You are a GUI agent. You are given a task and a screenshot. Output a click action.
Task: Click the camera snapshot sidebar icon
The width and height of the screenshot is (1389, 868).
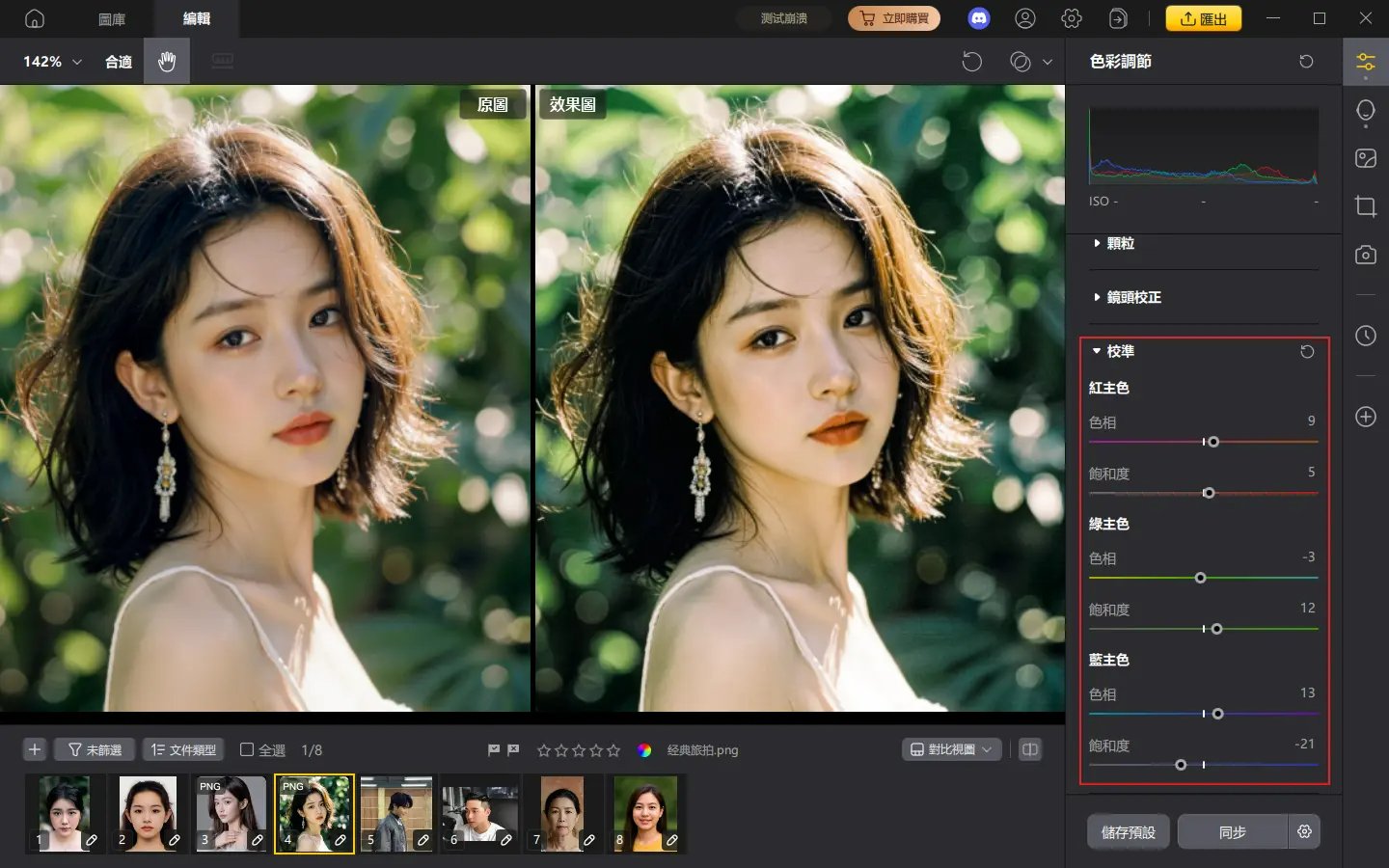[x=1365, y=255]
